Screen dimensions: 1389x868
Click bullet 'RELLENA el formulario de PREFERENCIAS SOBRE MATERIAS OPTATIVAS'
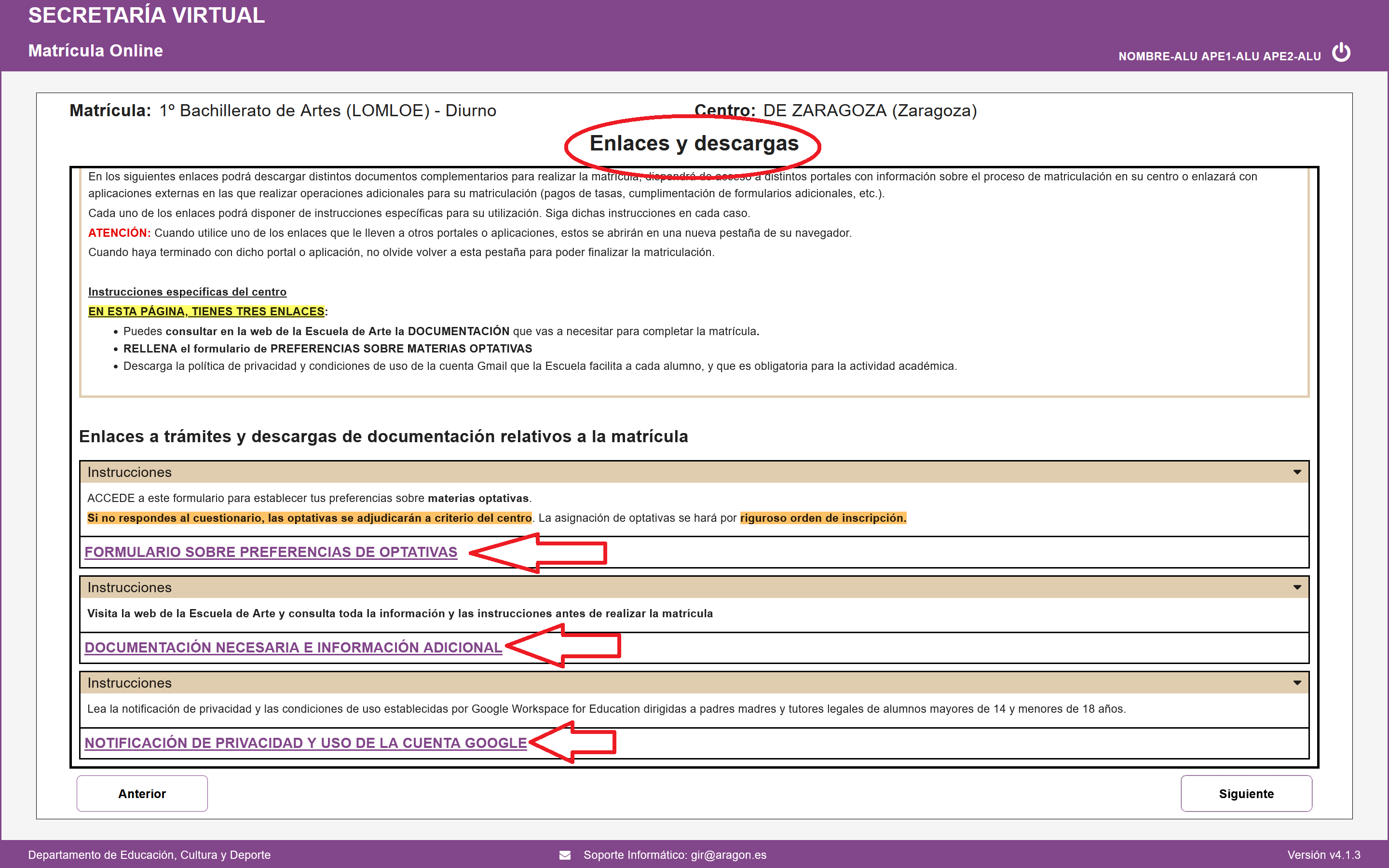[328, 349]
